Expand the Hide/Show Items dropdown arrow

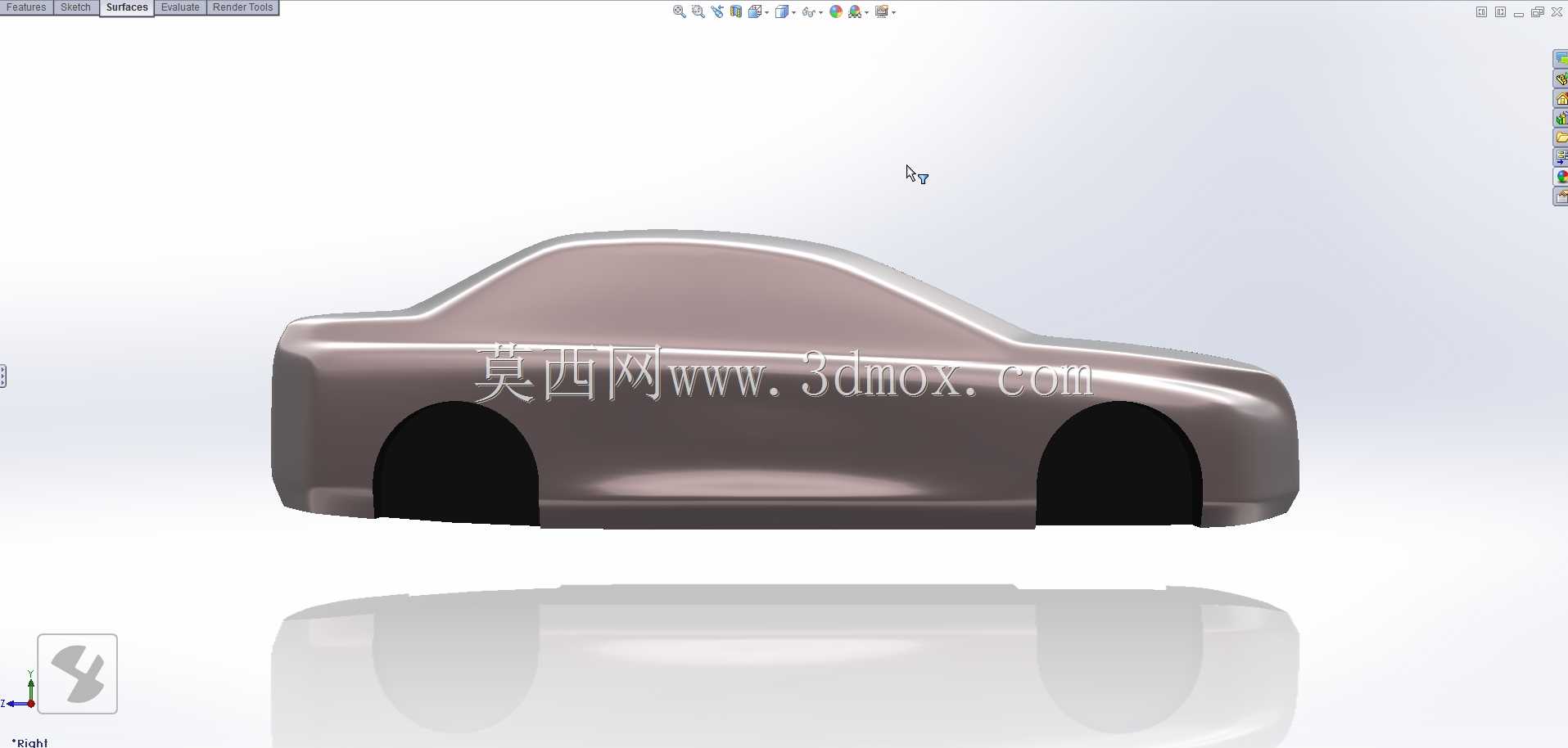[x=820, y=12]
